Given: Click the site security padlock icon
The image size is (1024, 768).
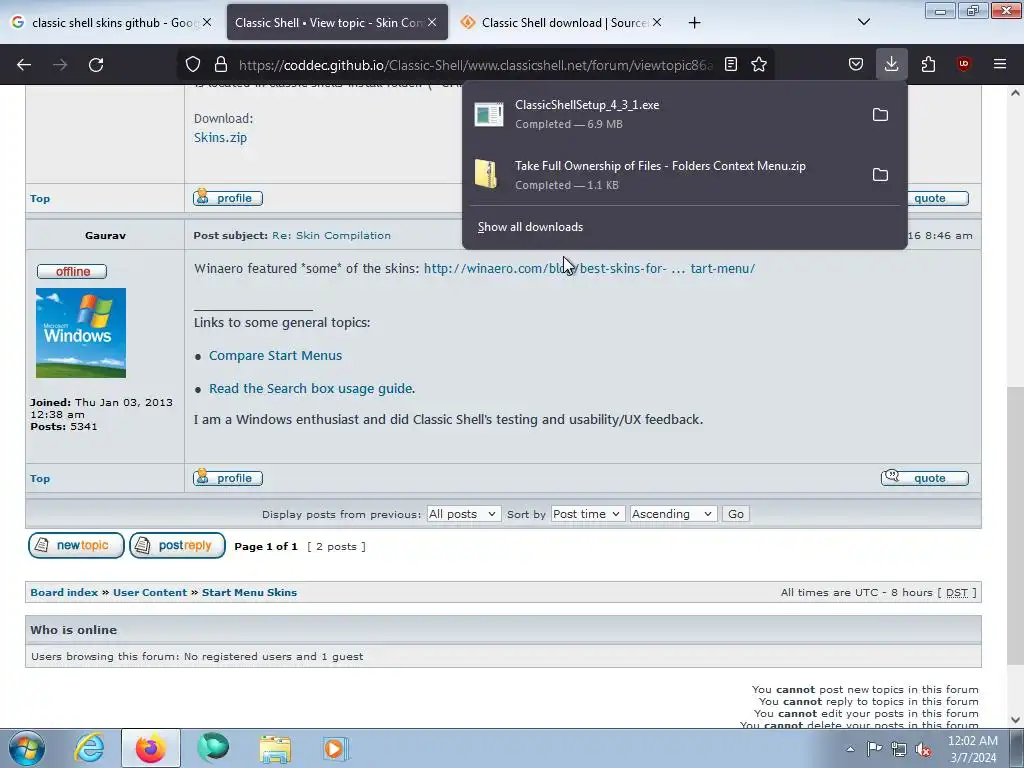Looking at the screenshot, I should pyautogui.click(x=221, y=64).
